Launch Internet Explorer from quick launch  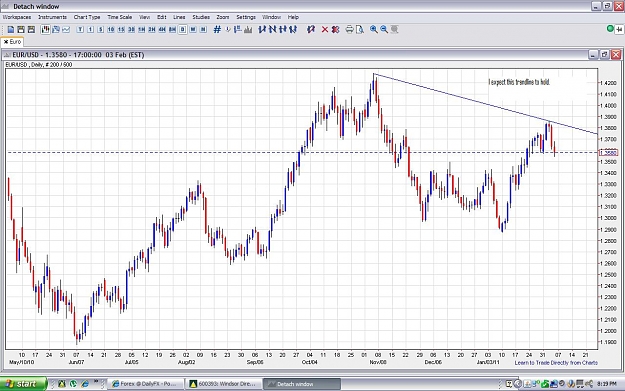(x=85, y=384)
